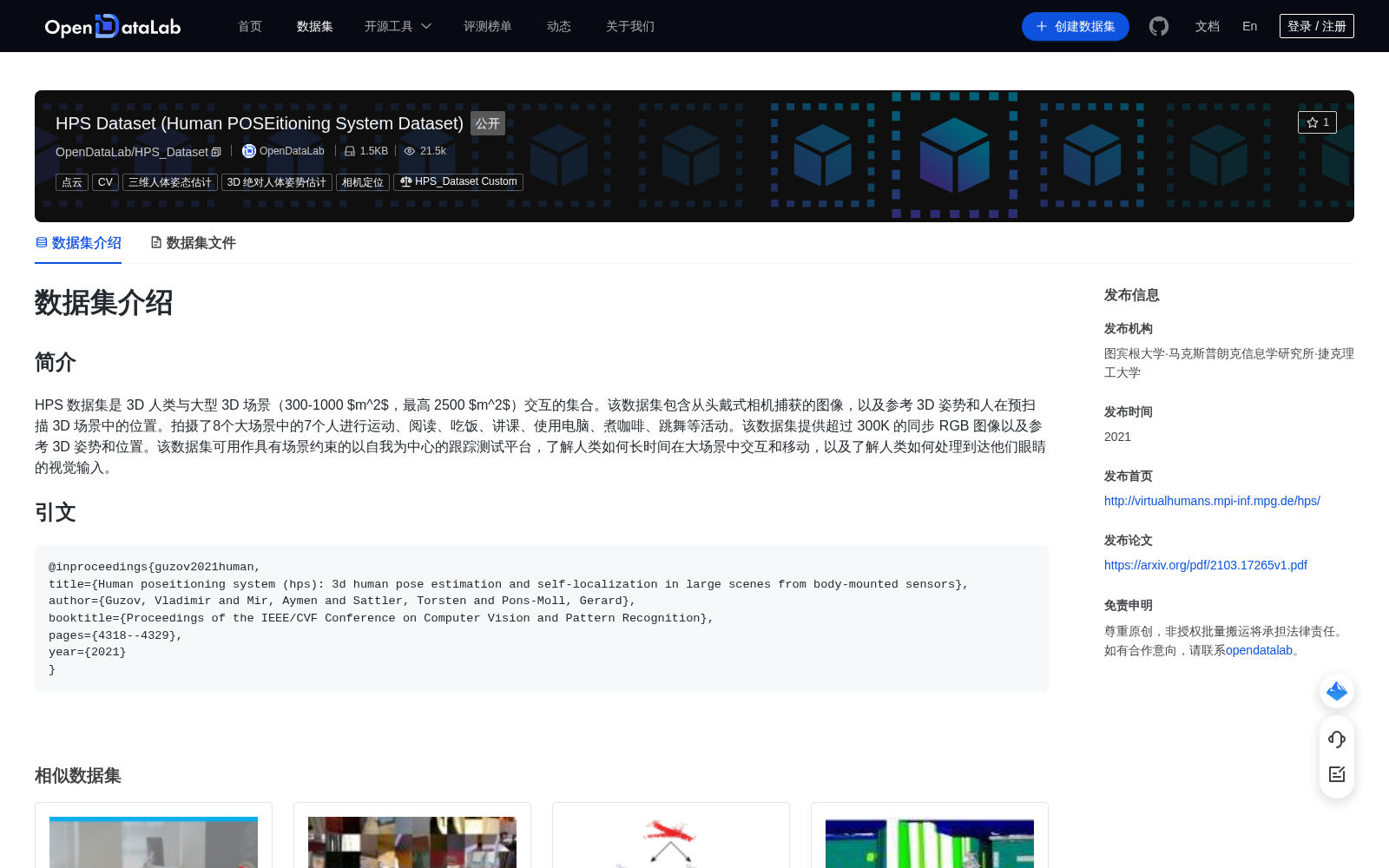Click the database icon on 数据集介绍 tab
The height and width of the screenshot is (868, 1389).
[x=42, y=242]
